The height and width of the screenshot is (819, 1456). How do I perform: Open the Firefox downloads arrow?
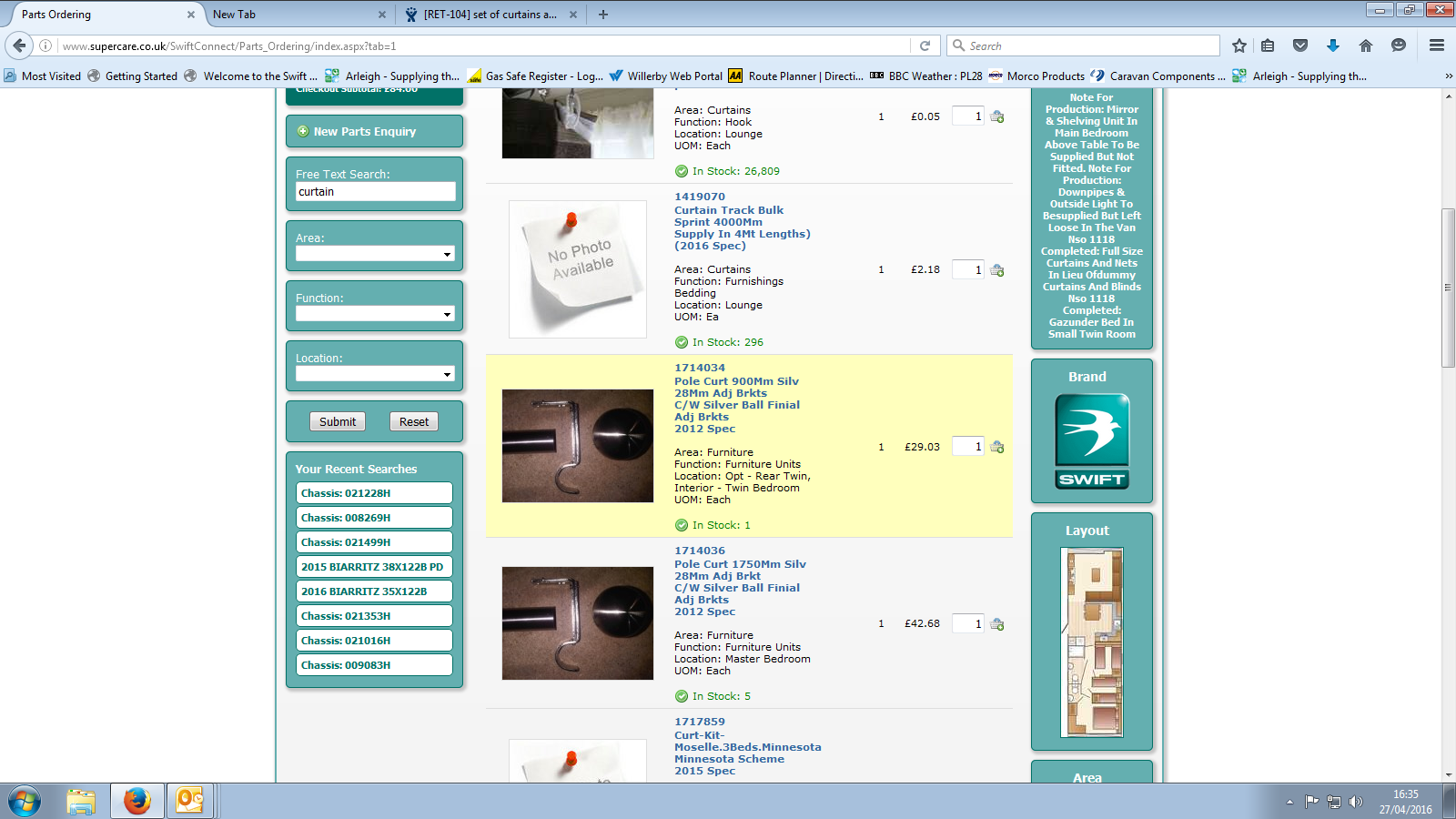1333,45
